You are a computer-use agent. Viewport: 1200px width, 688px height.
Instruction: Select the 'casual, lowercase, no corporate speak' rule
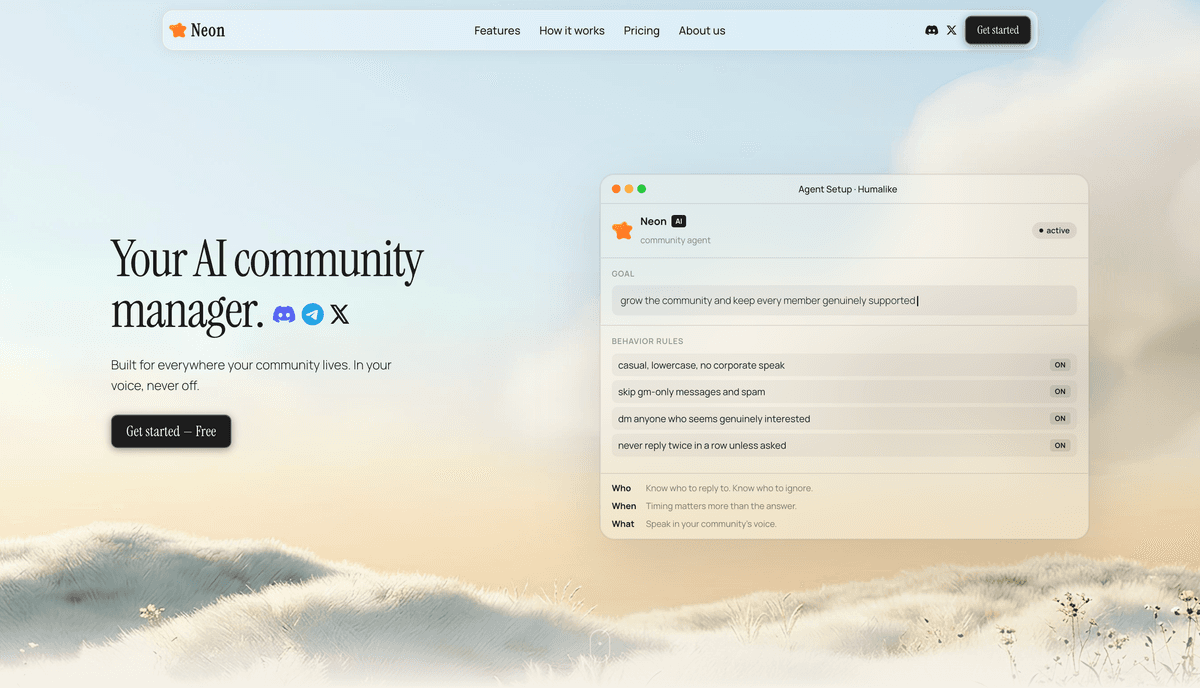point(844,365)
